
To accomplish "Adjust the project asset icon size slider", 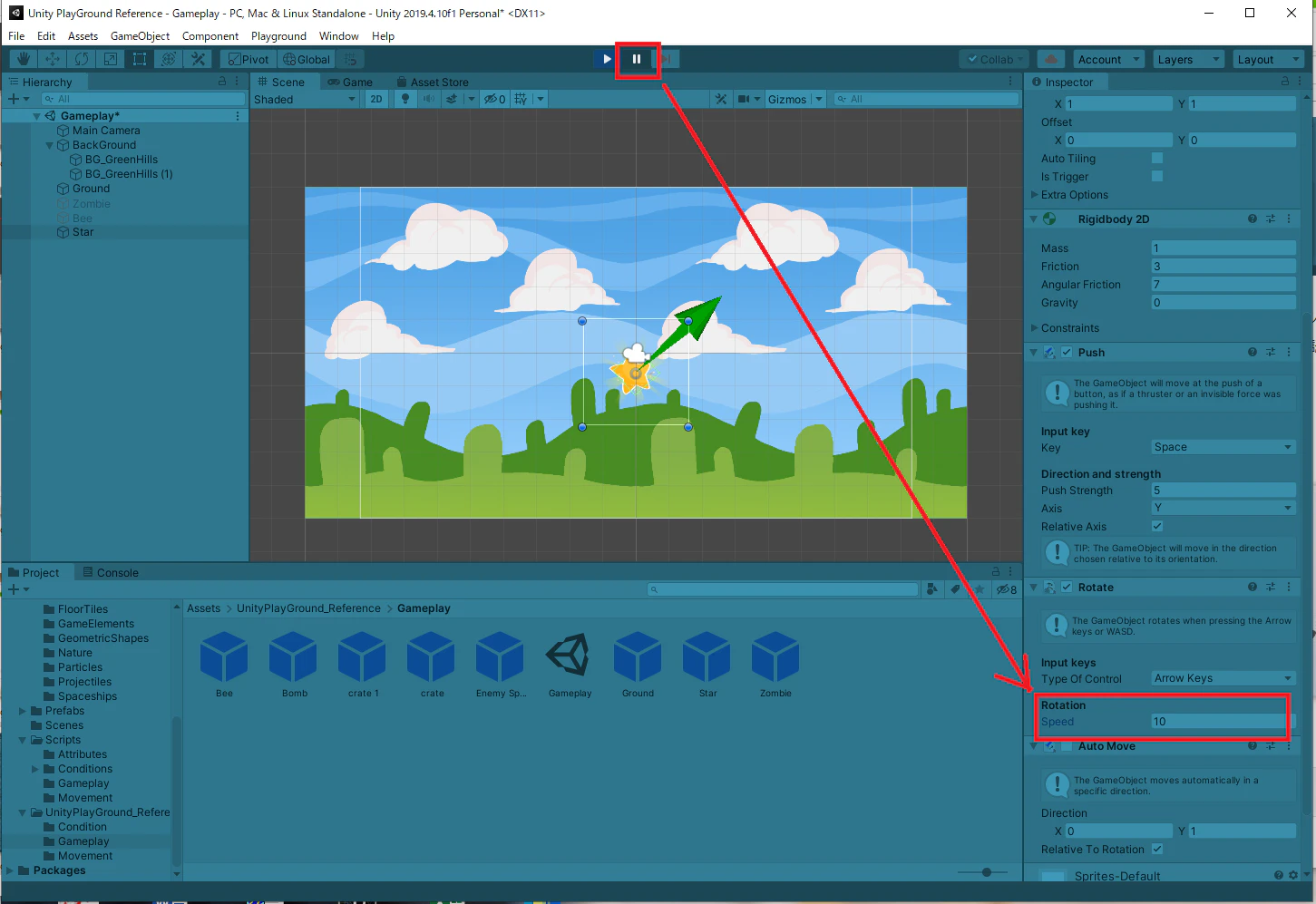I will [x=983, y=871].
